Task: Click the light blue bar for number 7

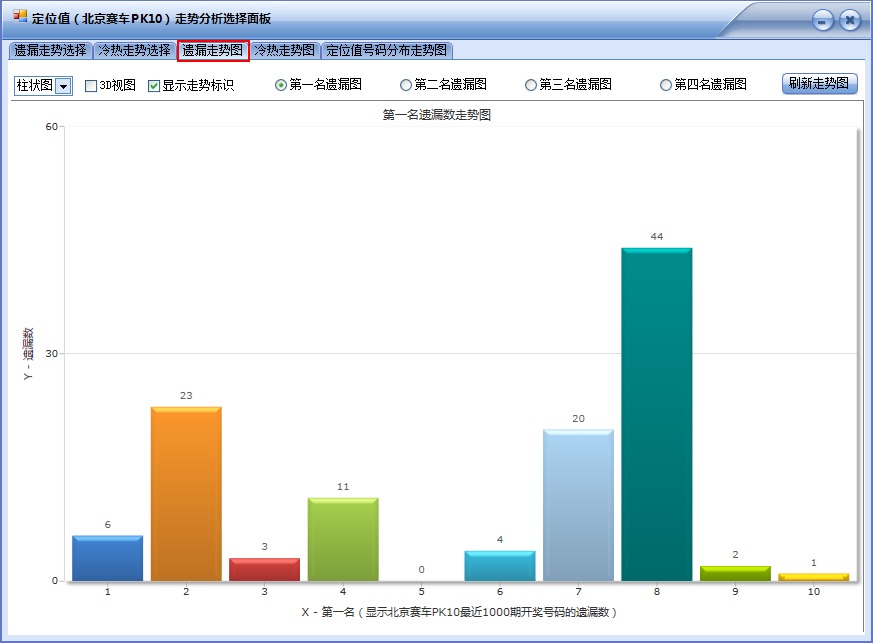Action: tap(578, 505)
